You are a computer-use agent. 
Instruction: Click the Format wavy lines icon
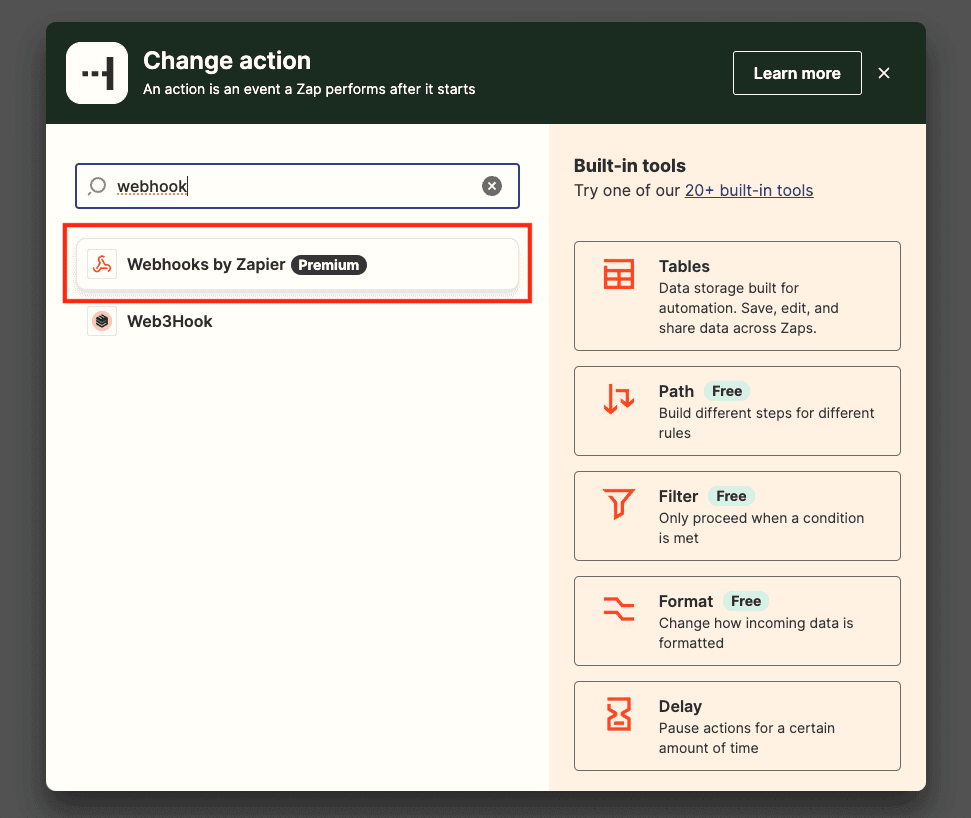619,609
